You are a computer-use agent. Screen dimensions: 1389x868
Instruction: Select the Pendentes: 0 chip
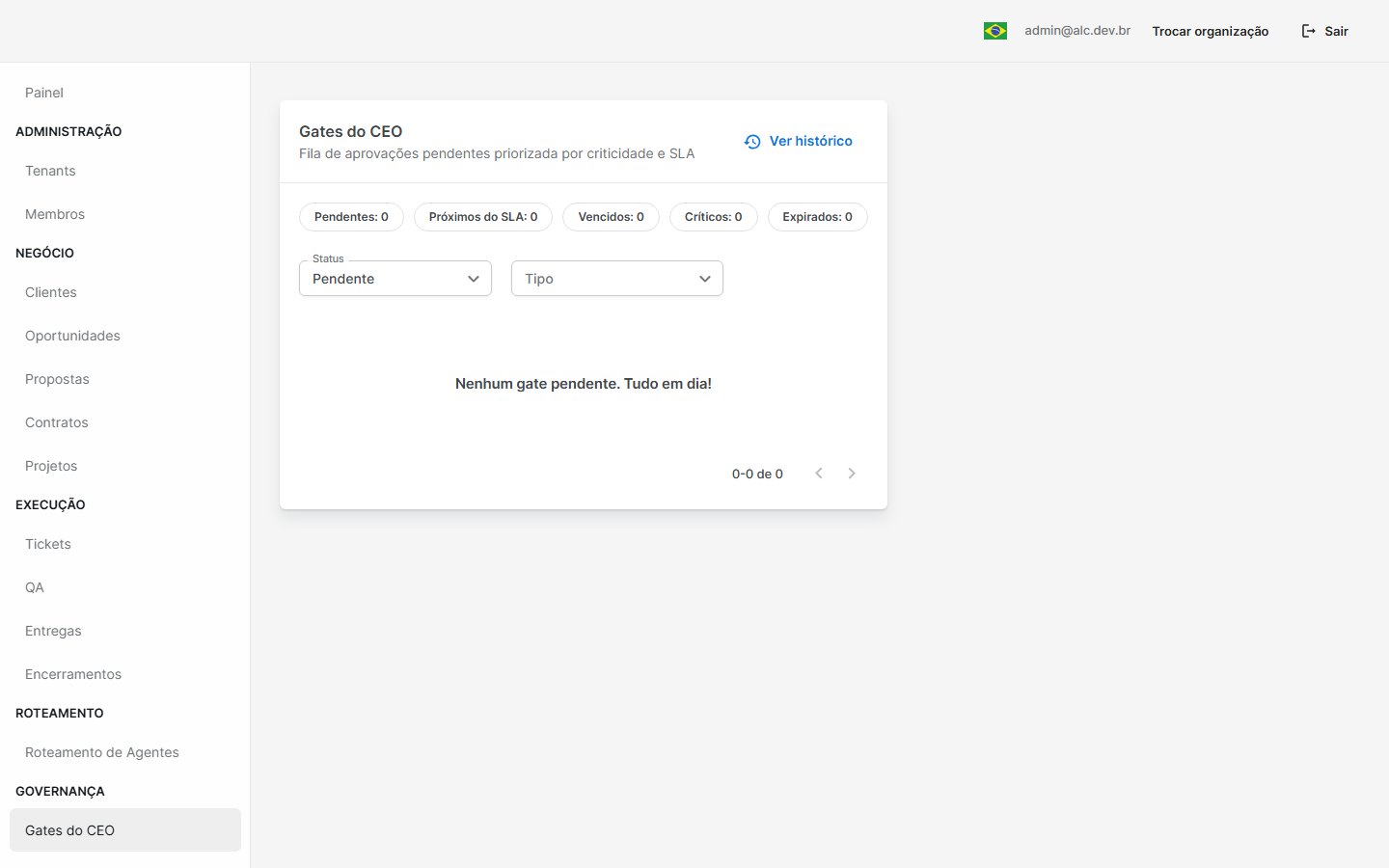351,217
